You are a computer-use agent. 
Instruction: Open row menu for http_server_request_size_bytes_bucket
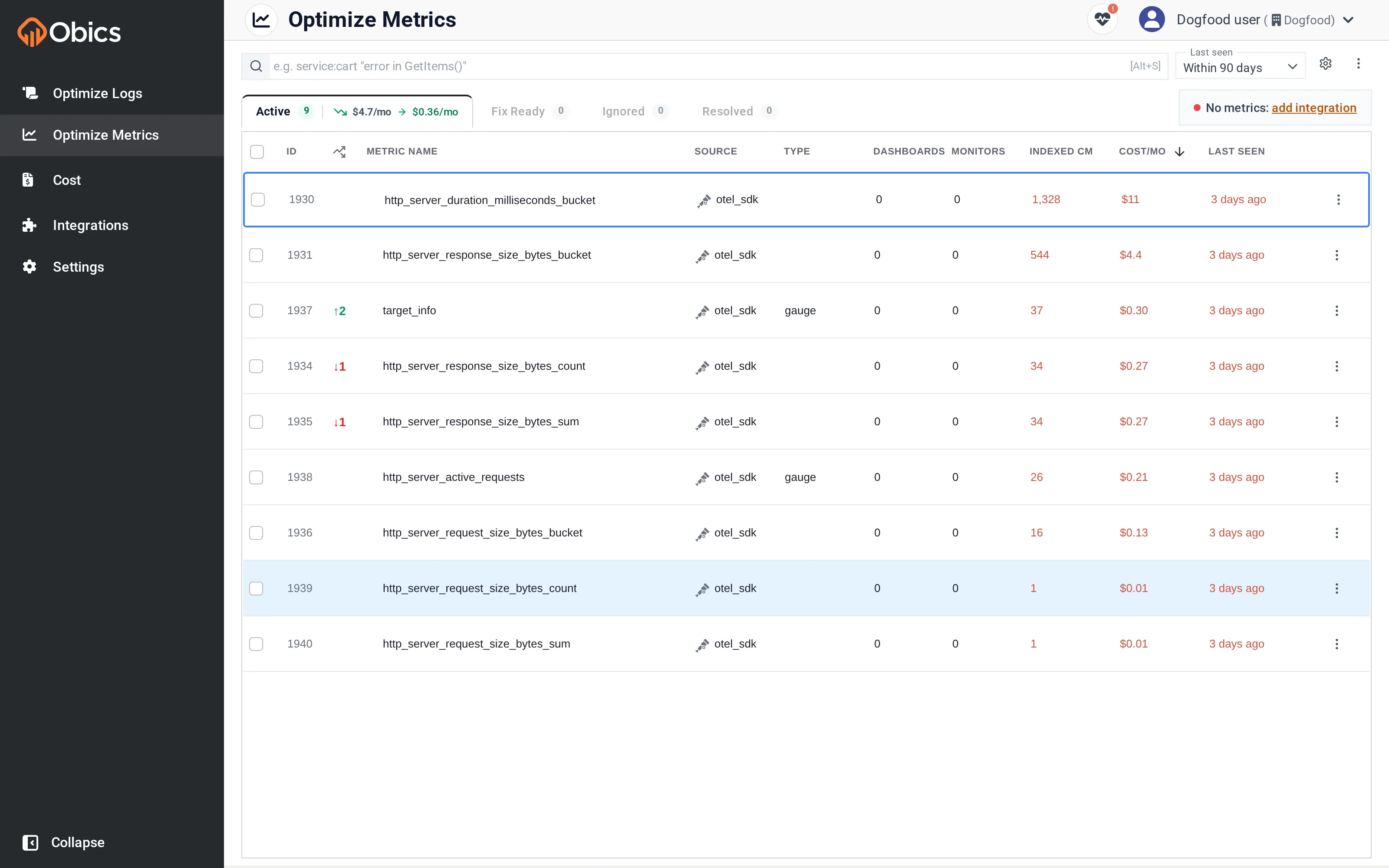(x=1337, y=533)
